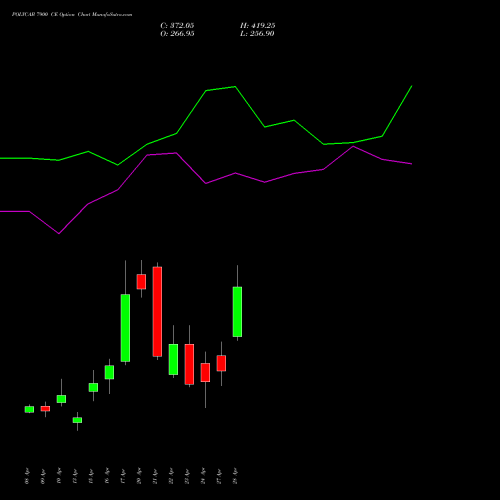The image size is (500, 500).
Task: Click the 09 Apr date label
Action: tap(43, 476)
